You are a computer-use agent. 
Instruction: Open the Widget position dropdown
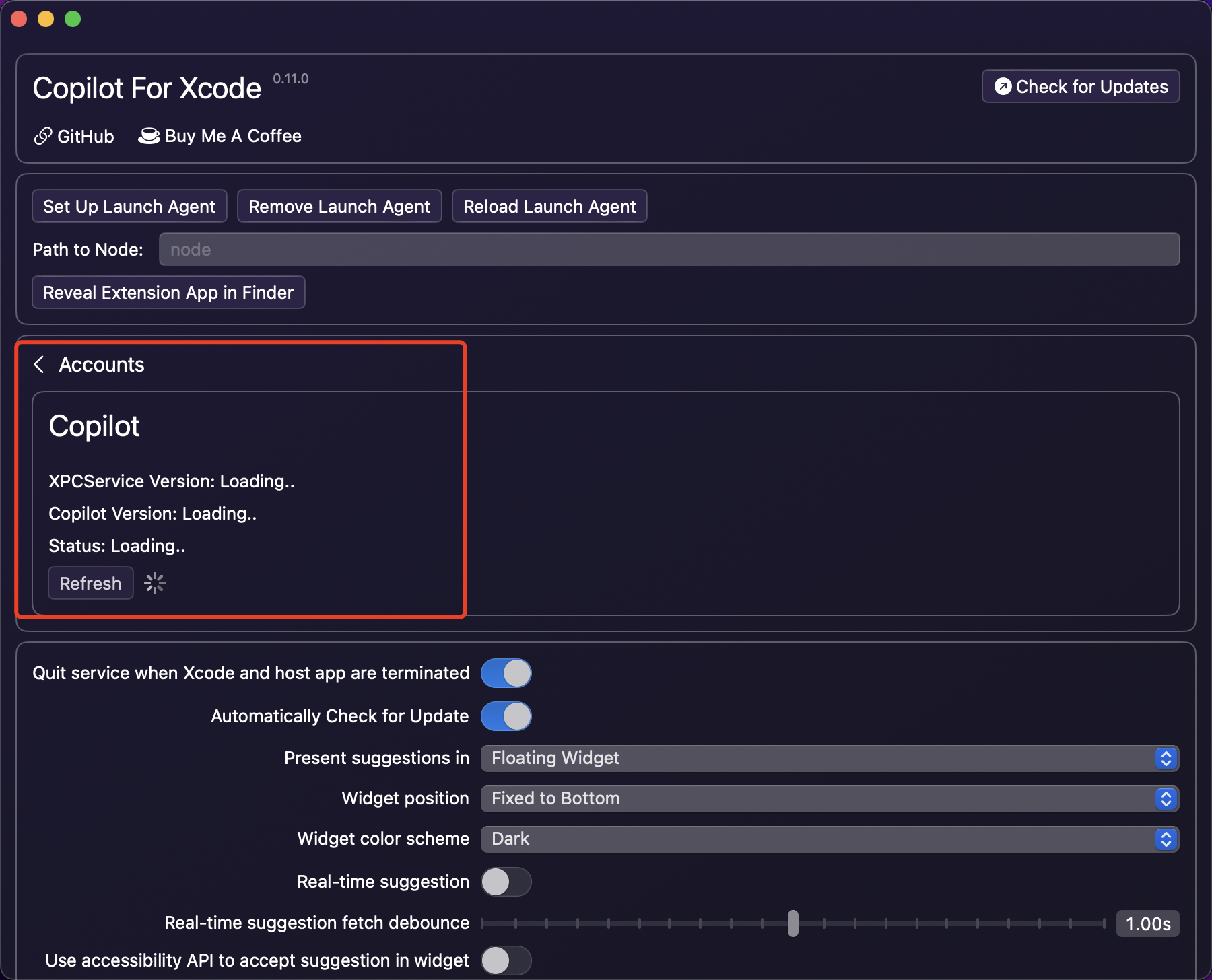(830, 799)
